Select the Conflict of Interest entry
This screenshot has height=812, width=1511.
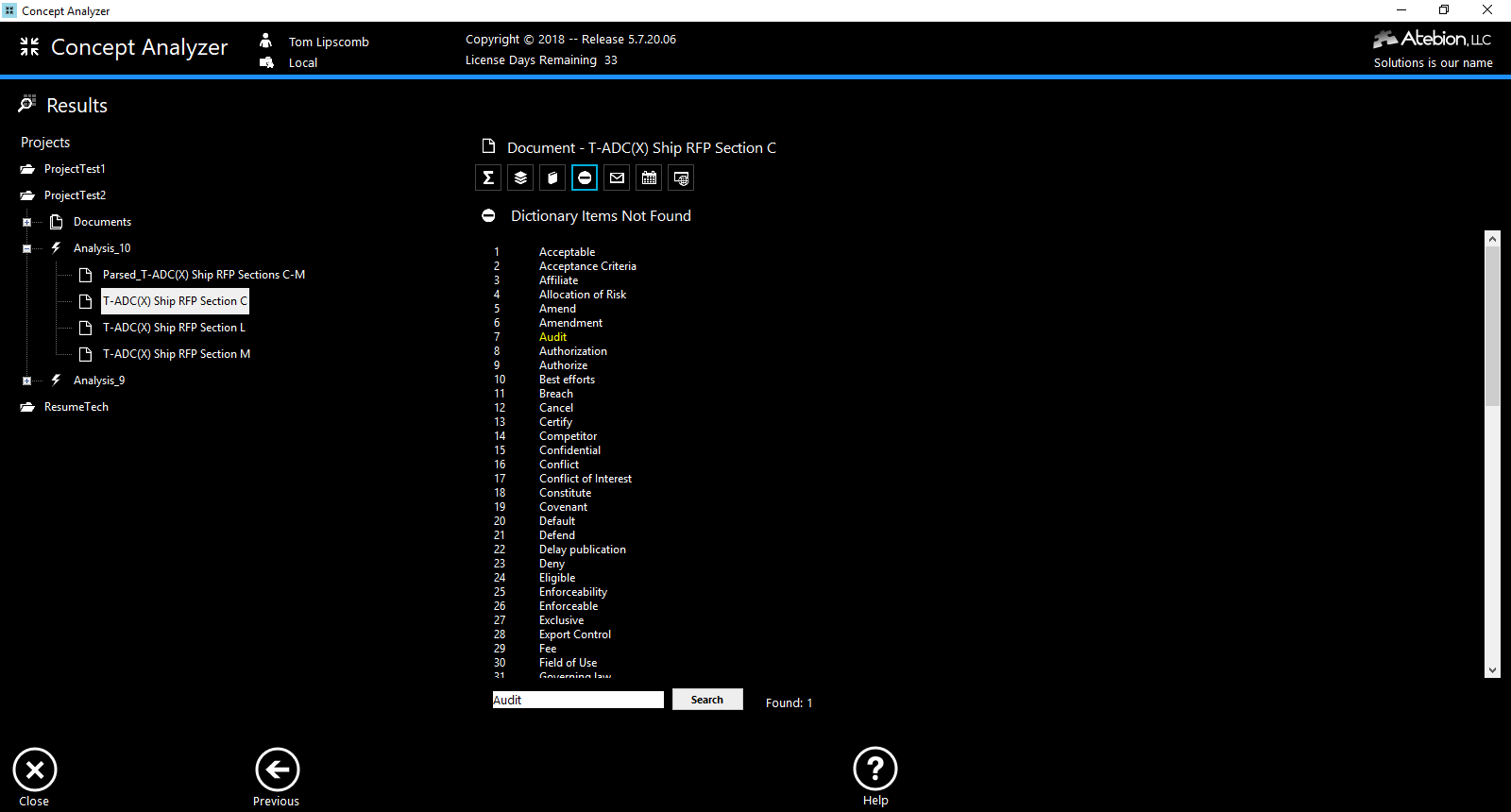(586, 479)
